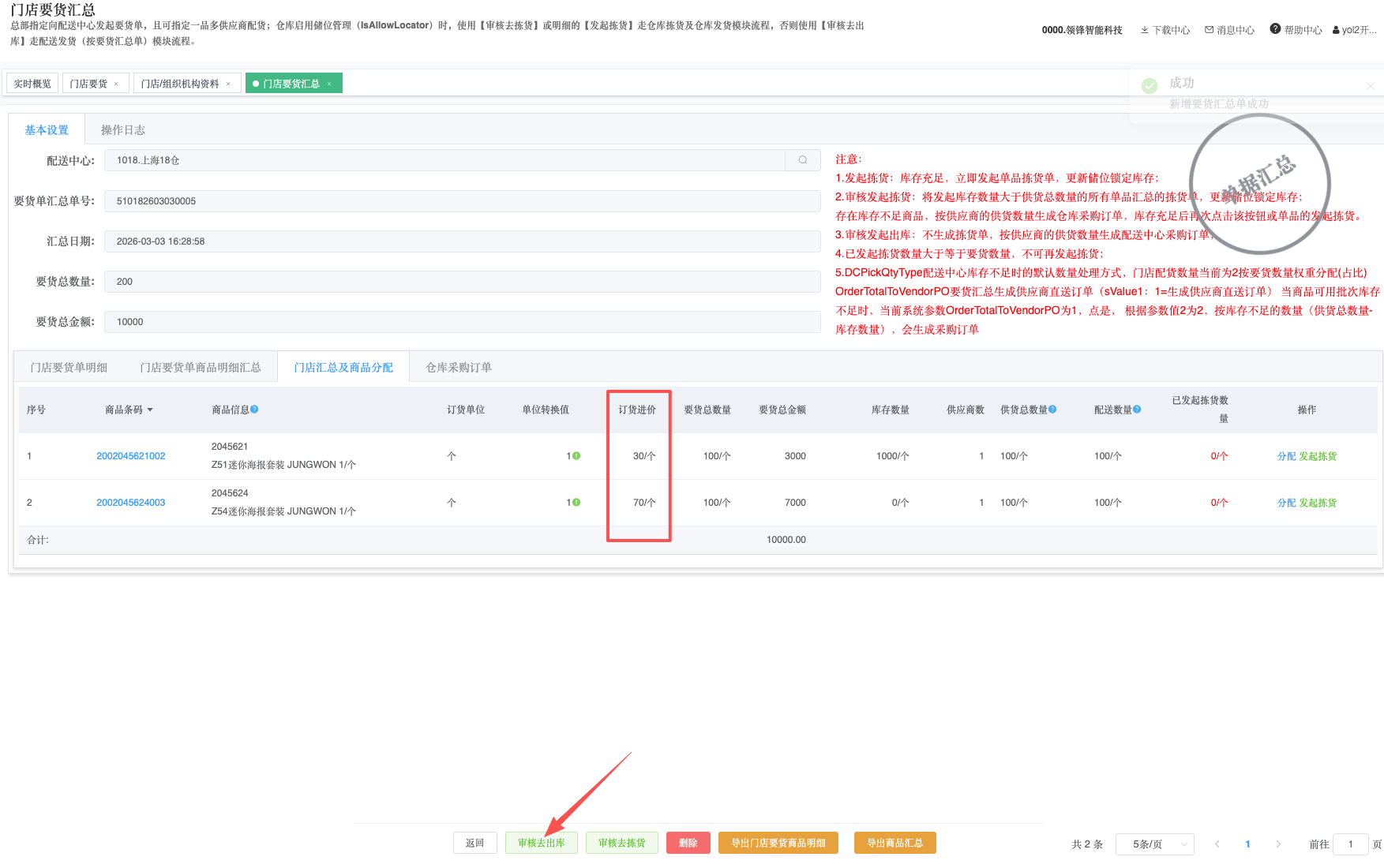Click the 商品信息 column help icon
Image resolution: width=1384 pixels, height=868 pixels.
tap(254, 410)
